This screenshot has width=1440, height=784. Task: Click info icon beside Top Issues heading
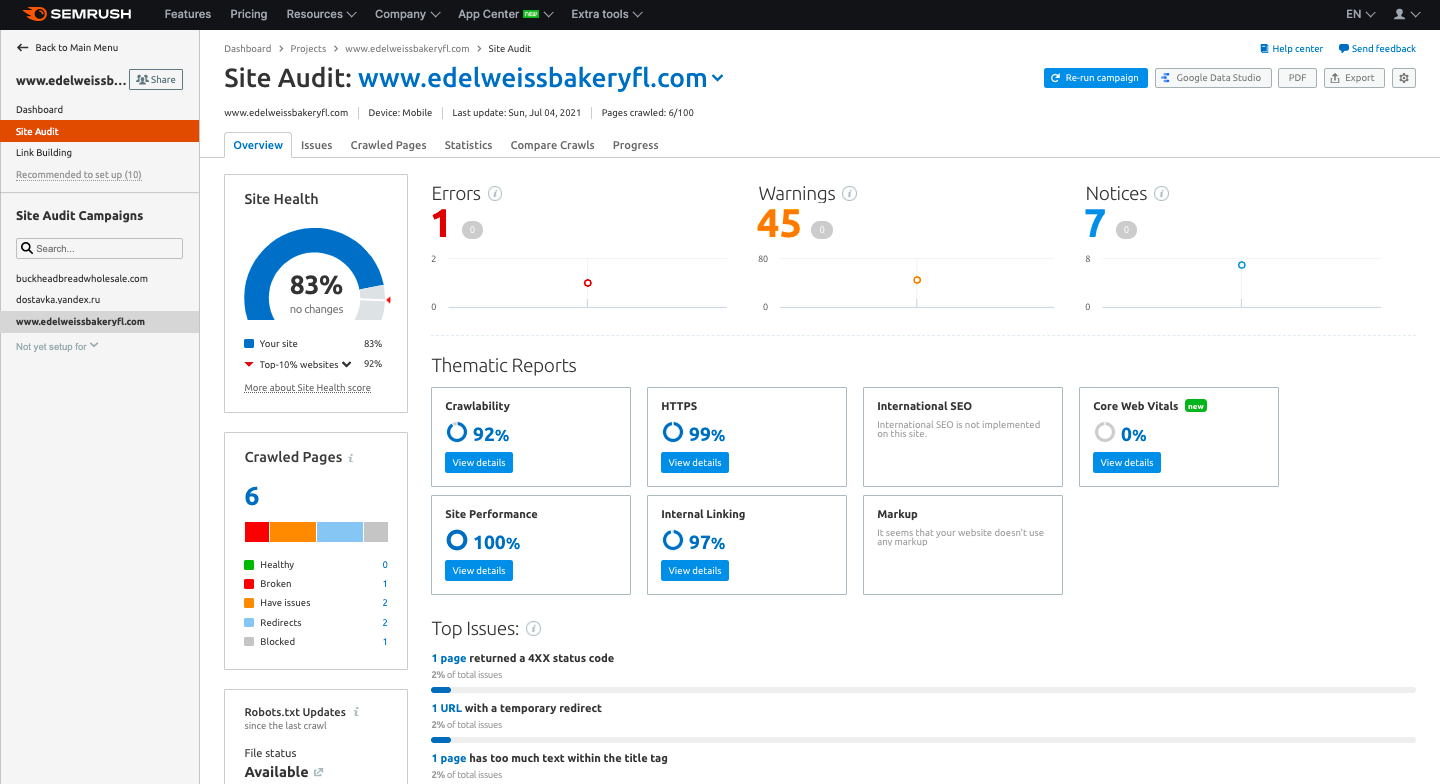point(534,629)
